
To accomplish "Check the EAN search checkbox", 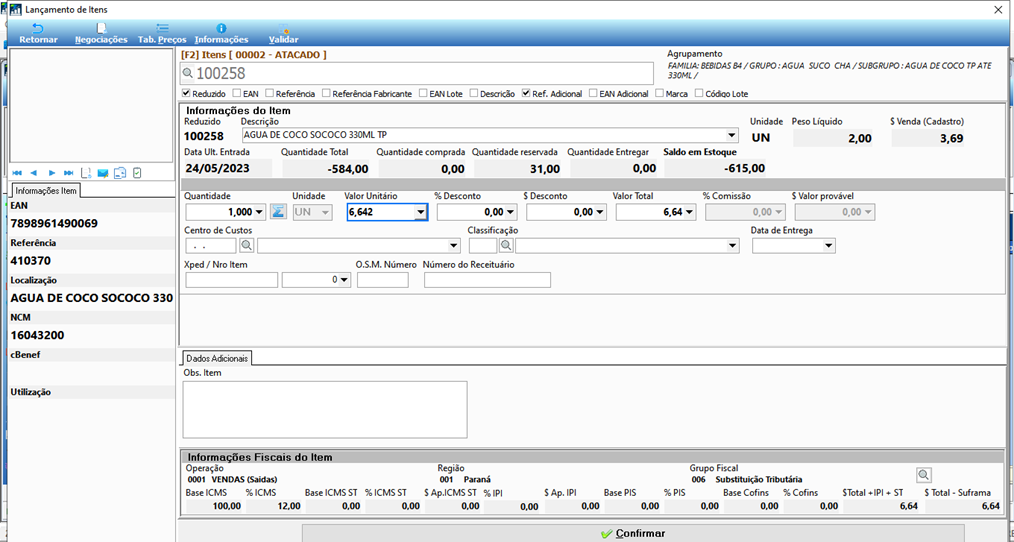I will click(237, 93).
